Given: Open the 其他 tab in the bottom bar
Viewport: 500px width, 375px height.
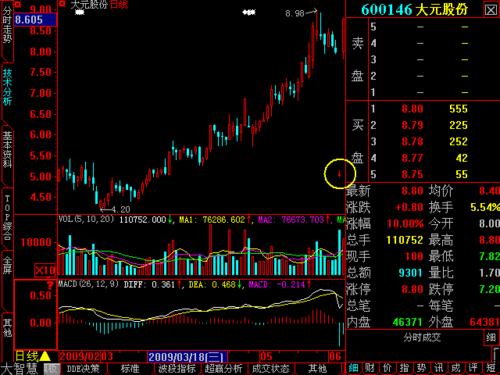Looking at the screenshot, I should coord(317,369).
